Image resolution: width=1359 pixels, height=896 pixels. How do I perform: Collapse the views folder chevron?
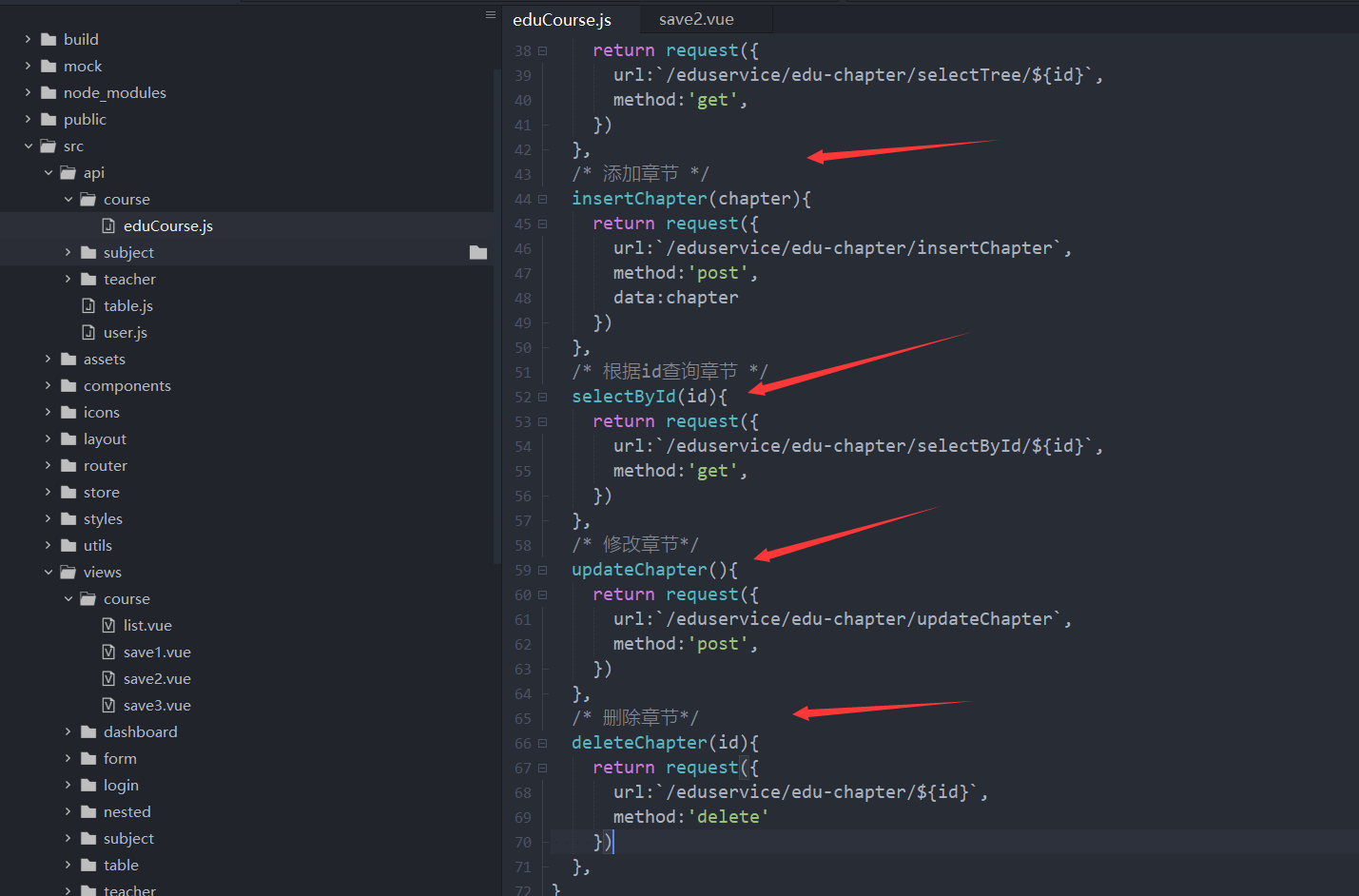(48, 572)
